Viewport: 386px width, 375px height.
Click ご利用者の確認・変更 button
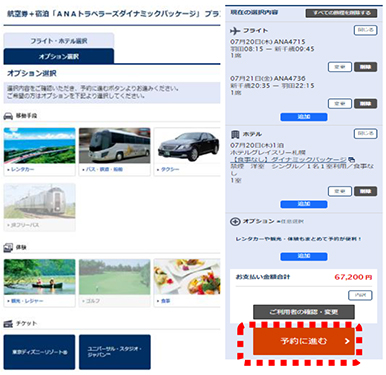tap(304, 312)
